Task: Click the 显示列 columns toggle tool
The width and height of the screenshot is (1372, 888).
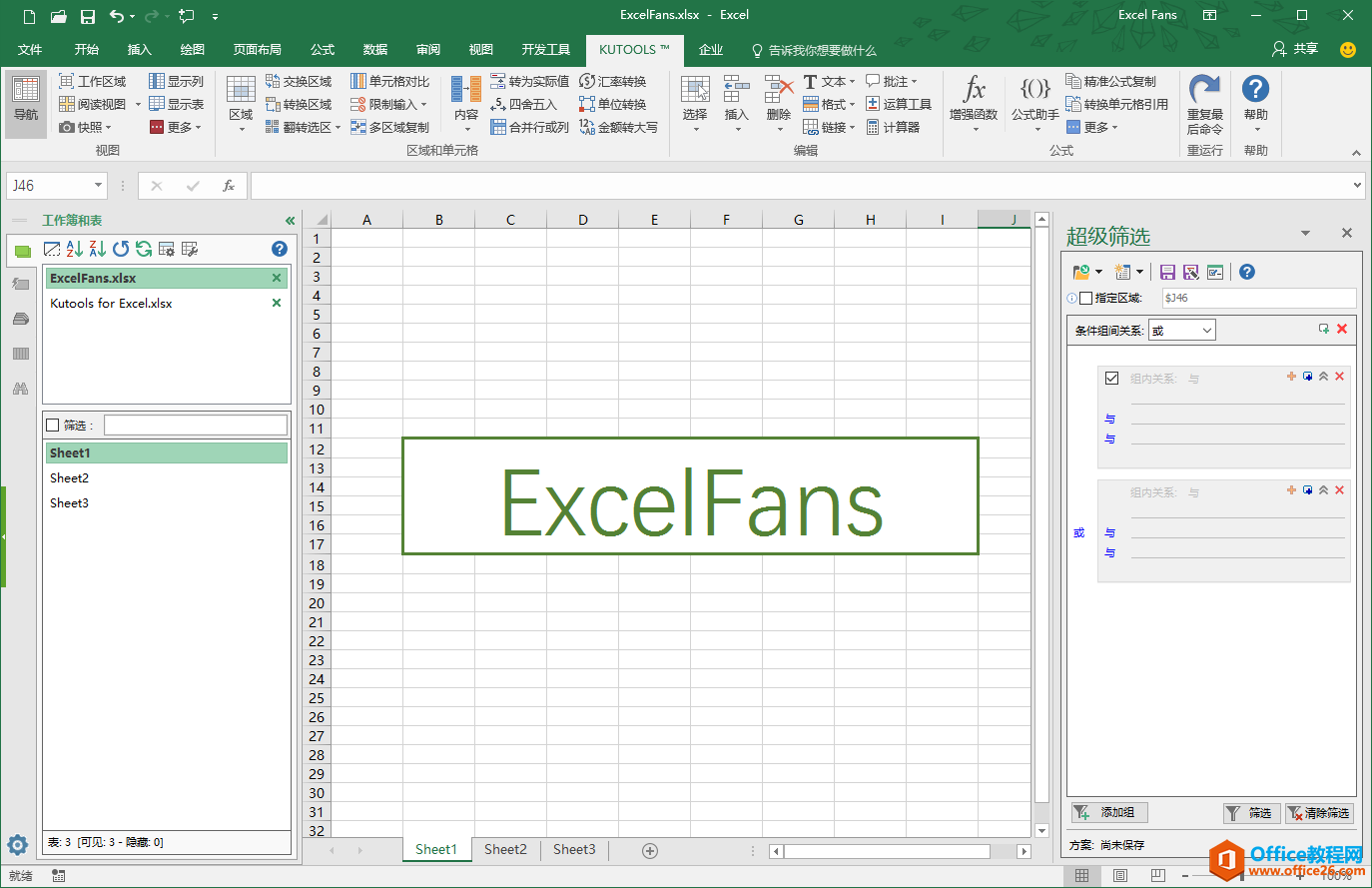Action: [x=176, y=82]
